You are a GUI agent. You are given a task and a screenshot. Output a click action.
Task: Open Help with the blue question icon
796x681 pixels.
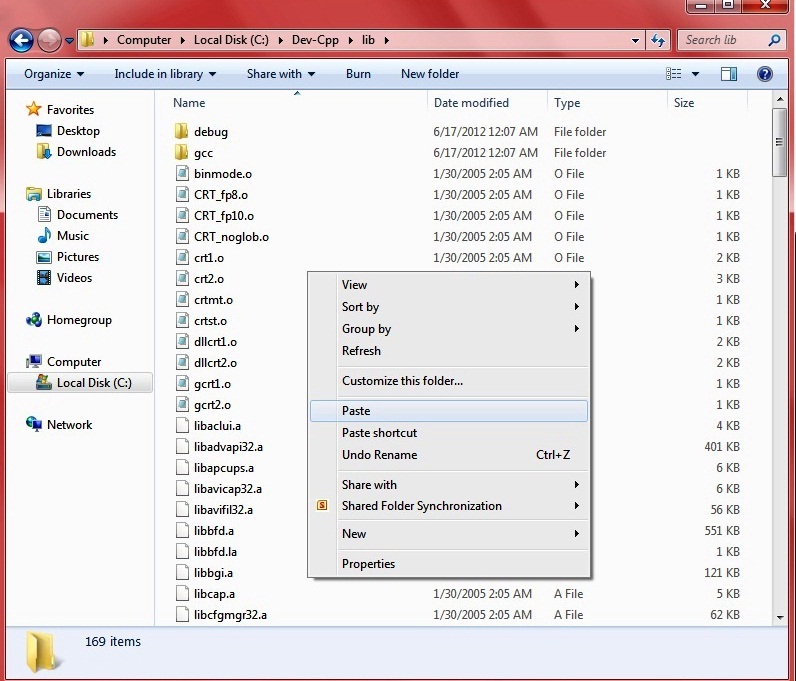point(765,74)
